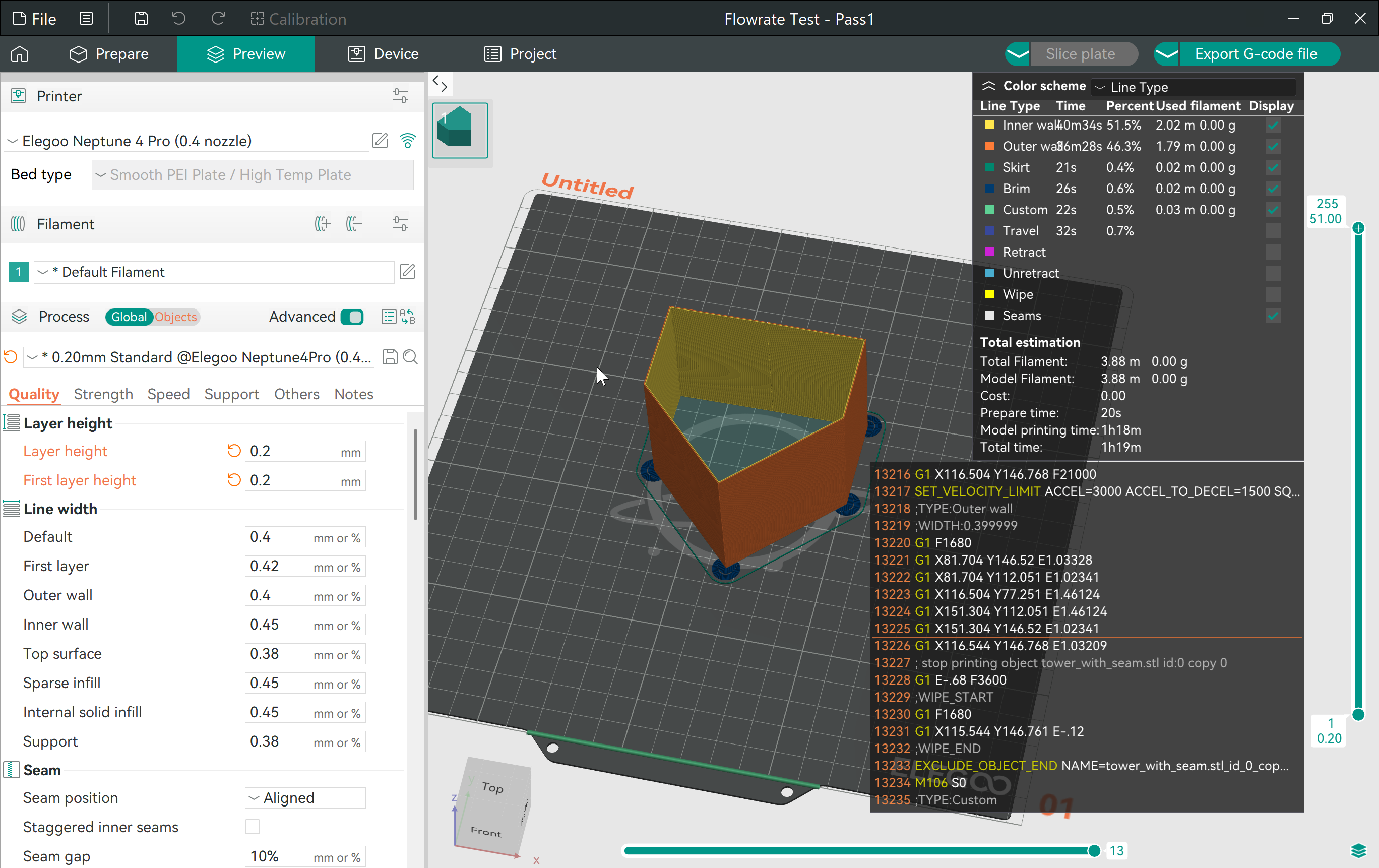Open the Bed type dropdown
The width and height of the screenshot is (1379, 868).
coord(253,174)
